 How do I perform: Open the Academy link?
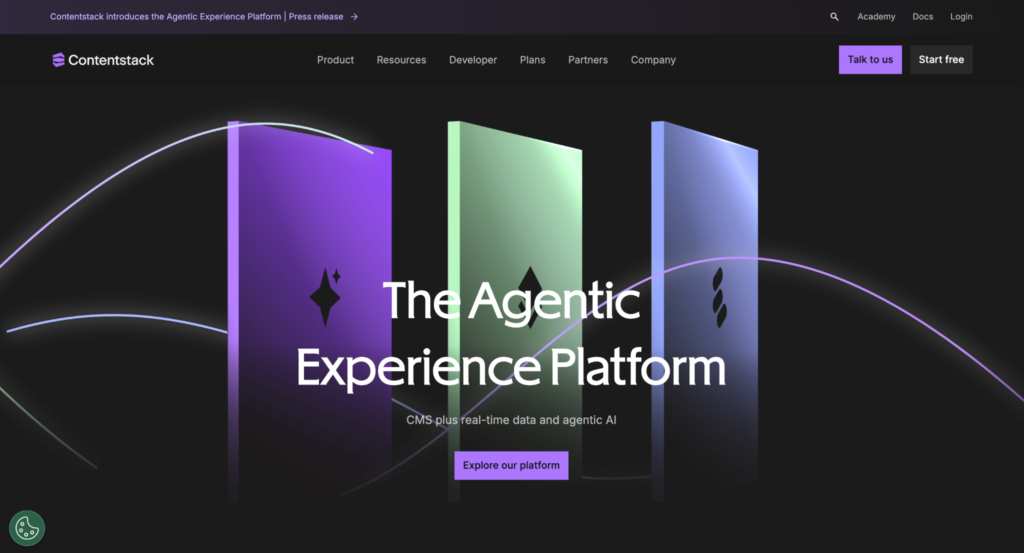tap(876, 17)
